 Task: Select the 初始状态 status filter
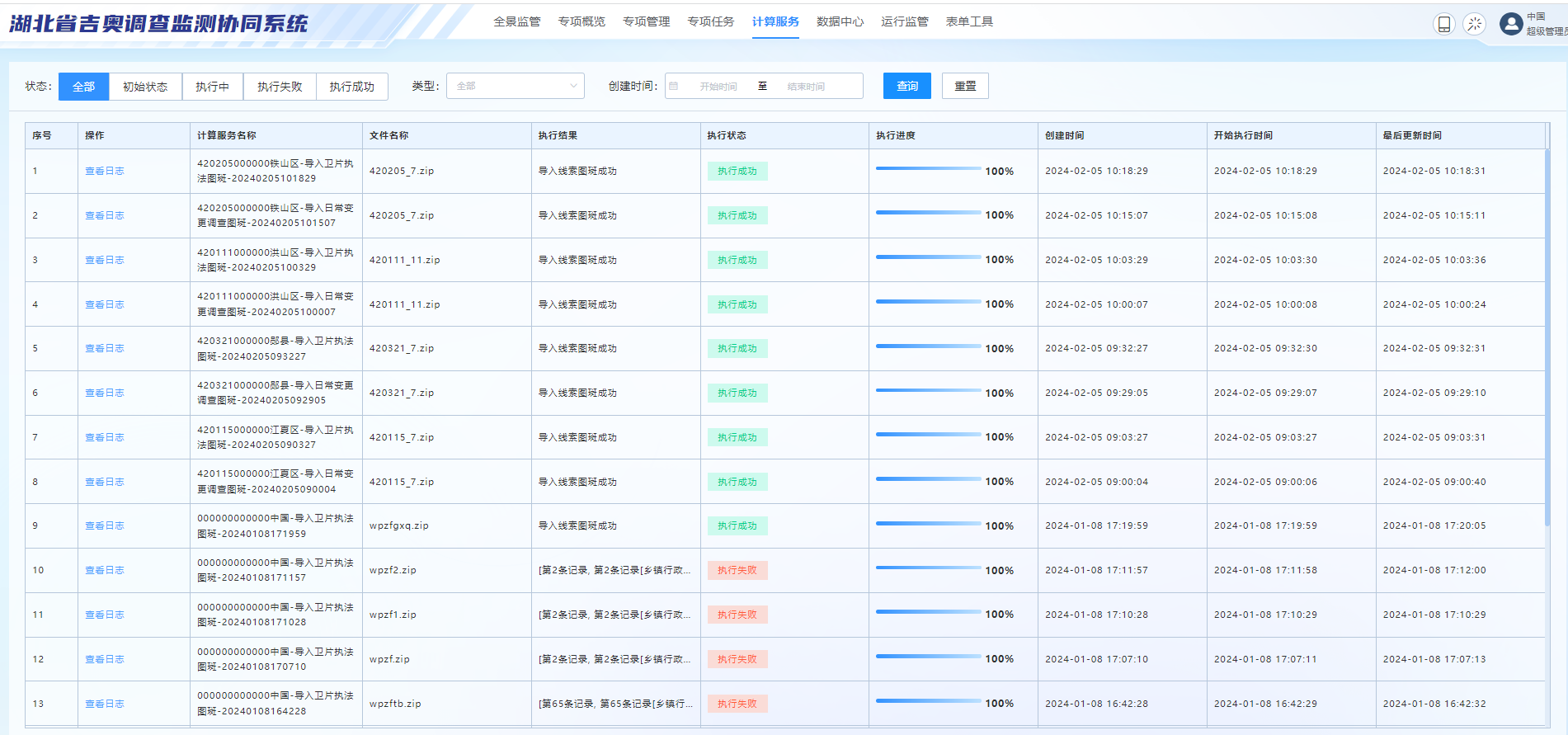[145, 87]
